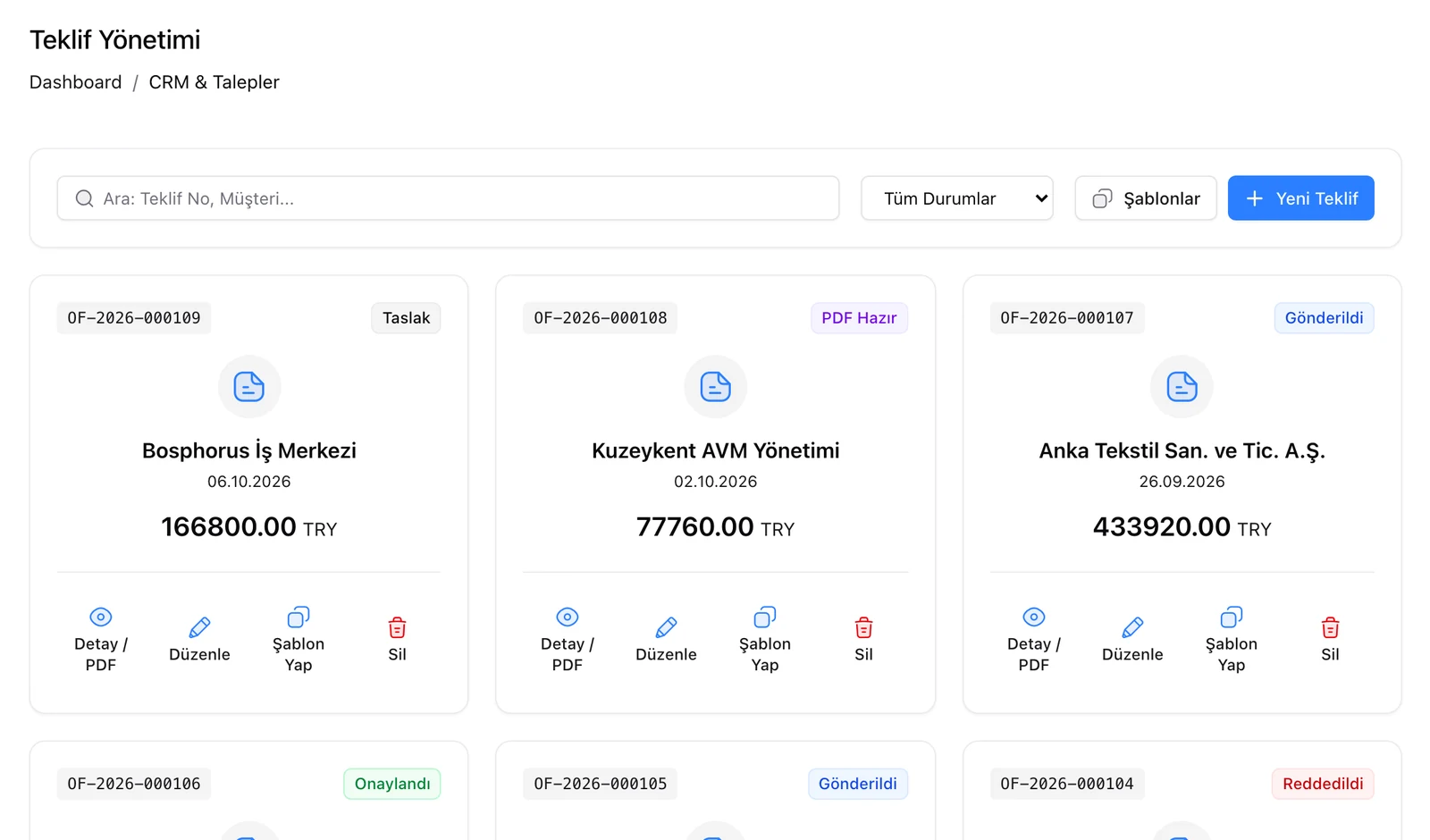Create template from offer OF-2026-000108

[x=765, y=641]
